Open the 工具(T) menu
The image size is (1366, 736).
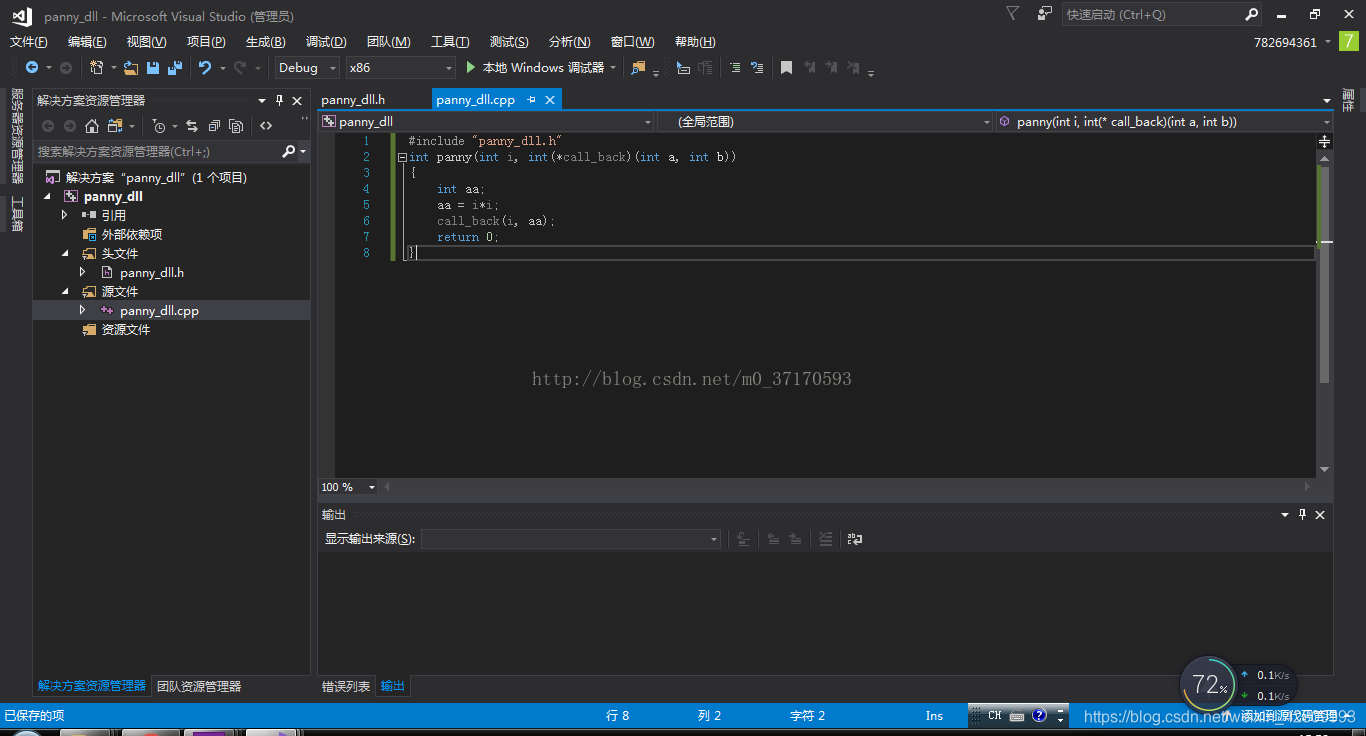point(450,42)
